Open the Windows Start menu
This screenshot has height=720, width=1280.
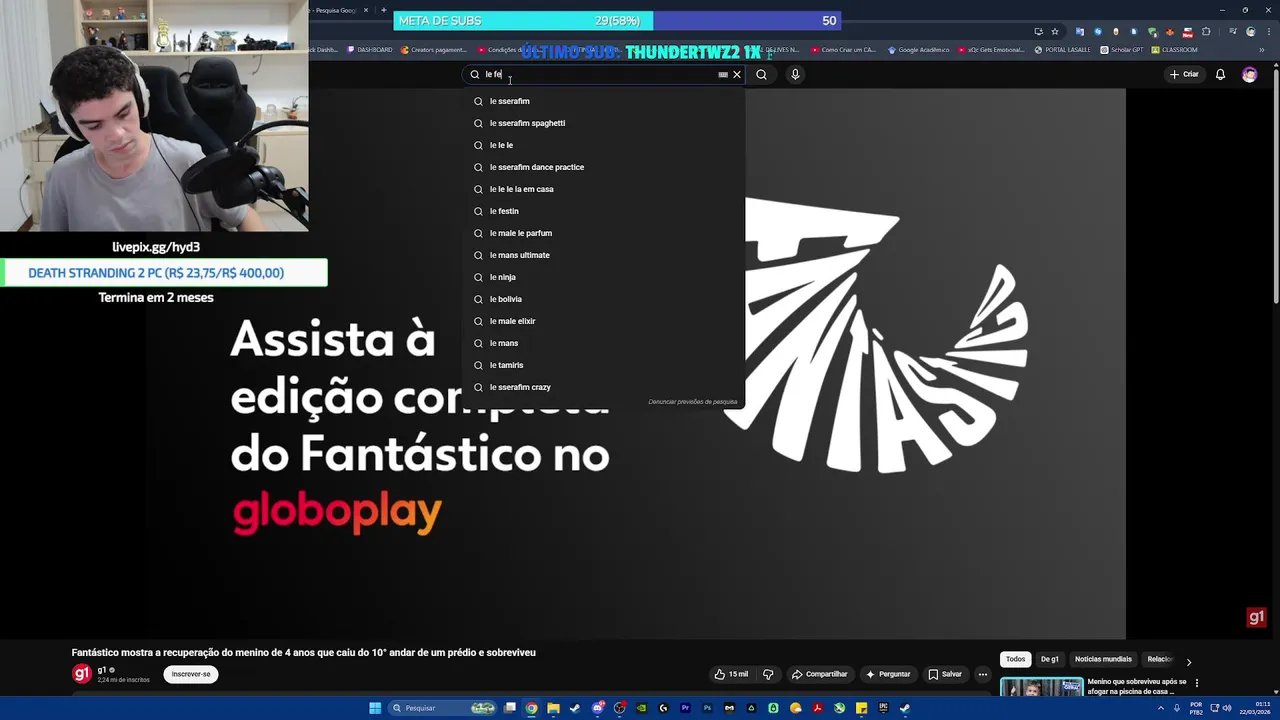[x=375, y=708]
